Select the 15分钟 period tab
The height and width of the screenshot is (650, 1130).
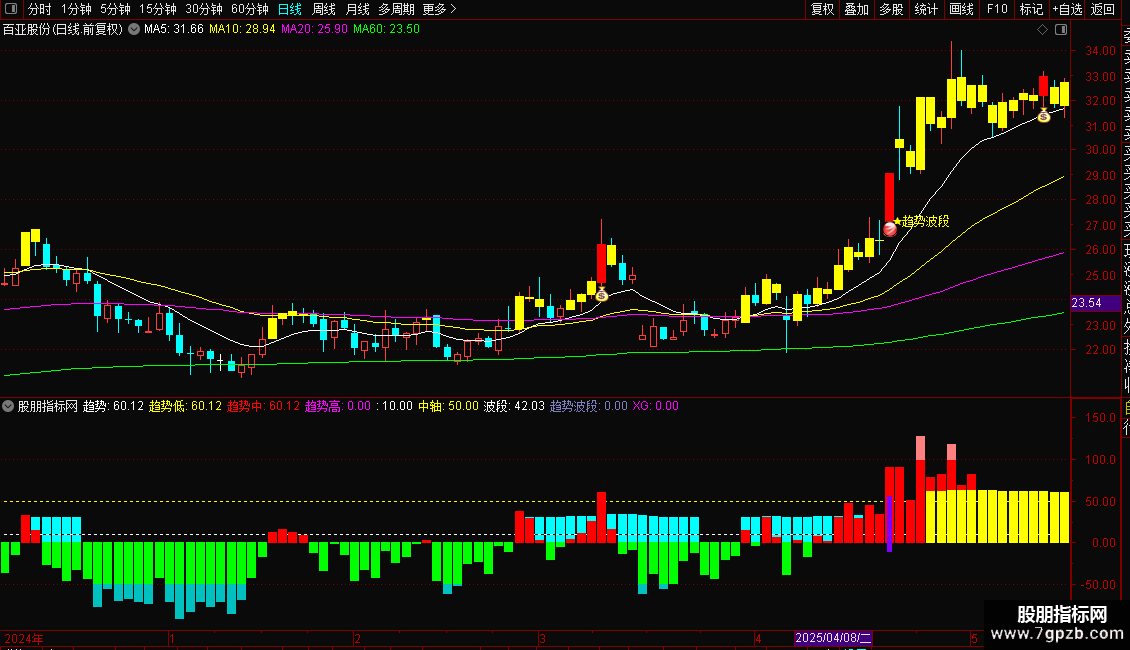(x=158, y=9)
